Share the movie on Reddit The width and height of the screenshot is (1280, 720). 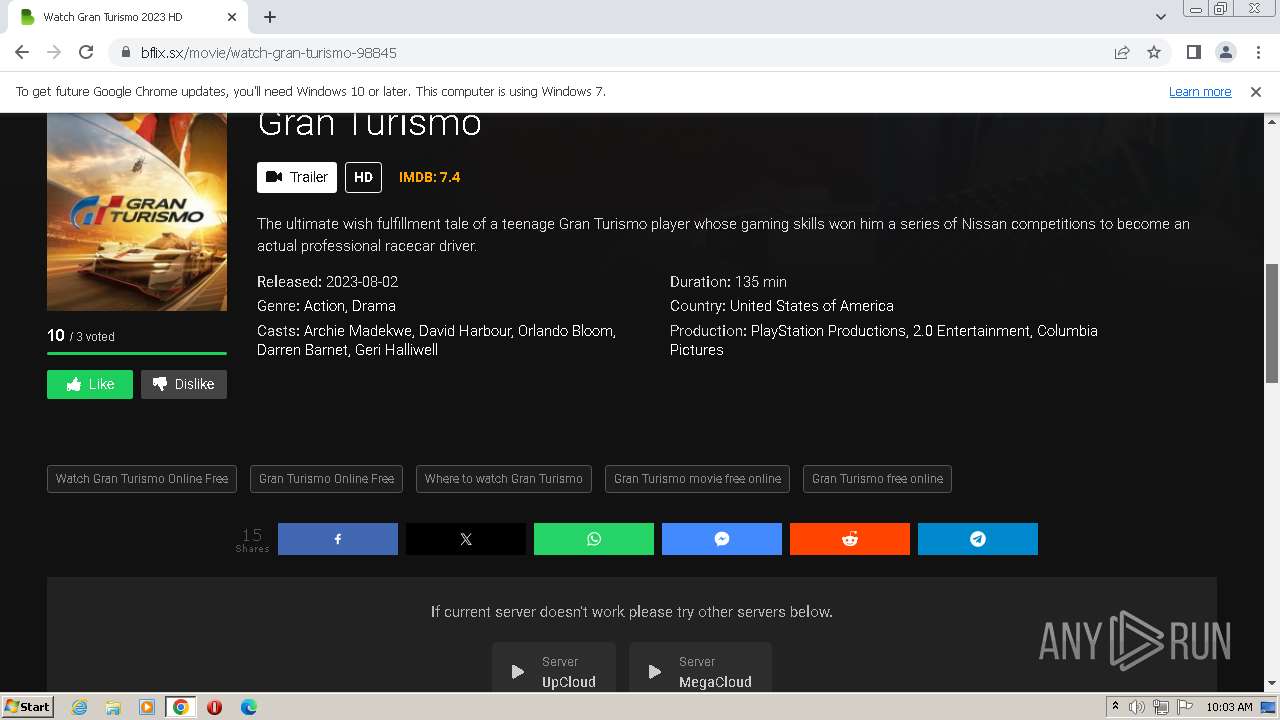850,539
